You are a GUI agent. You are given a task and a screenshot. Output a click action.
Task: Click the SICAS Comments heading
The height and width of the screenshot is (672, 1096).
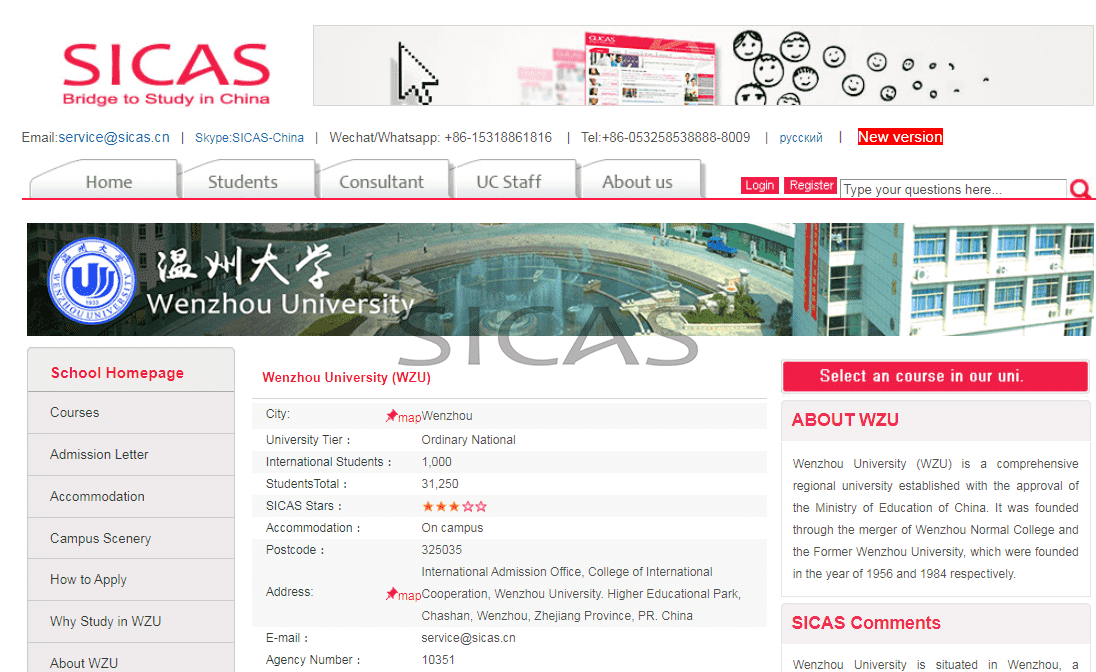click(866, 622)
